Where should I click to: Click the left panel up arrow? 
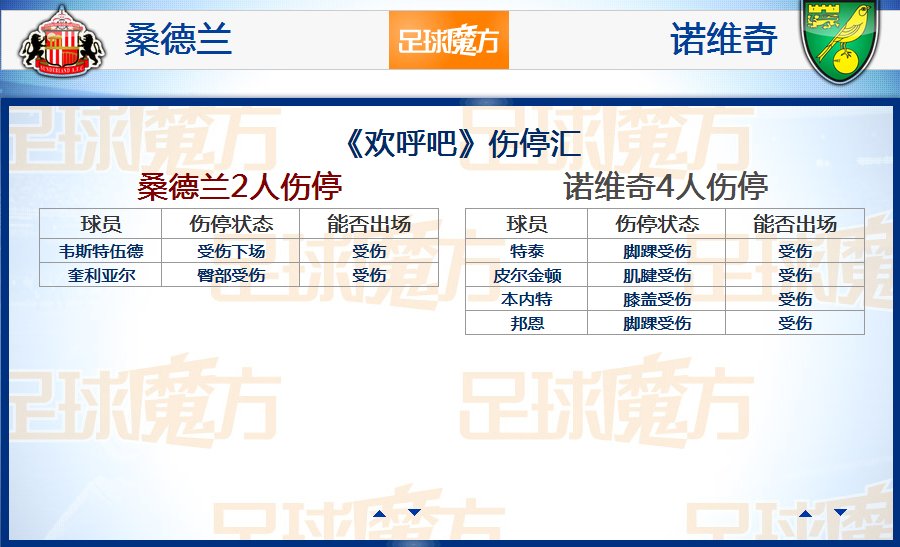click(x=379, y=513)
